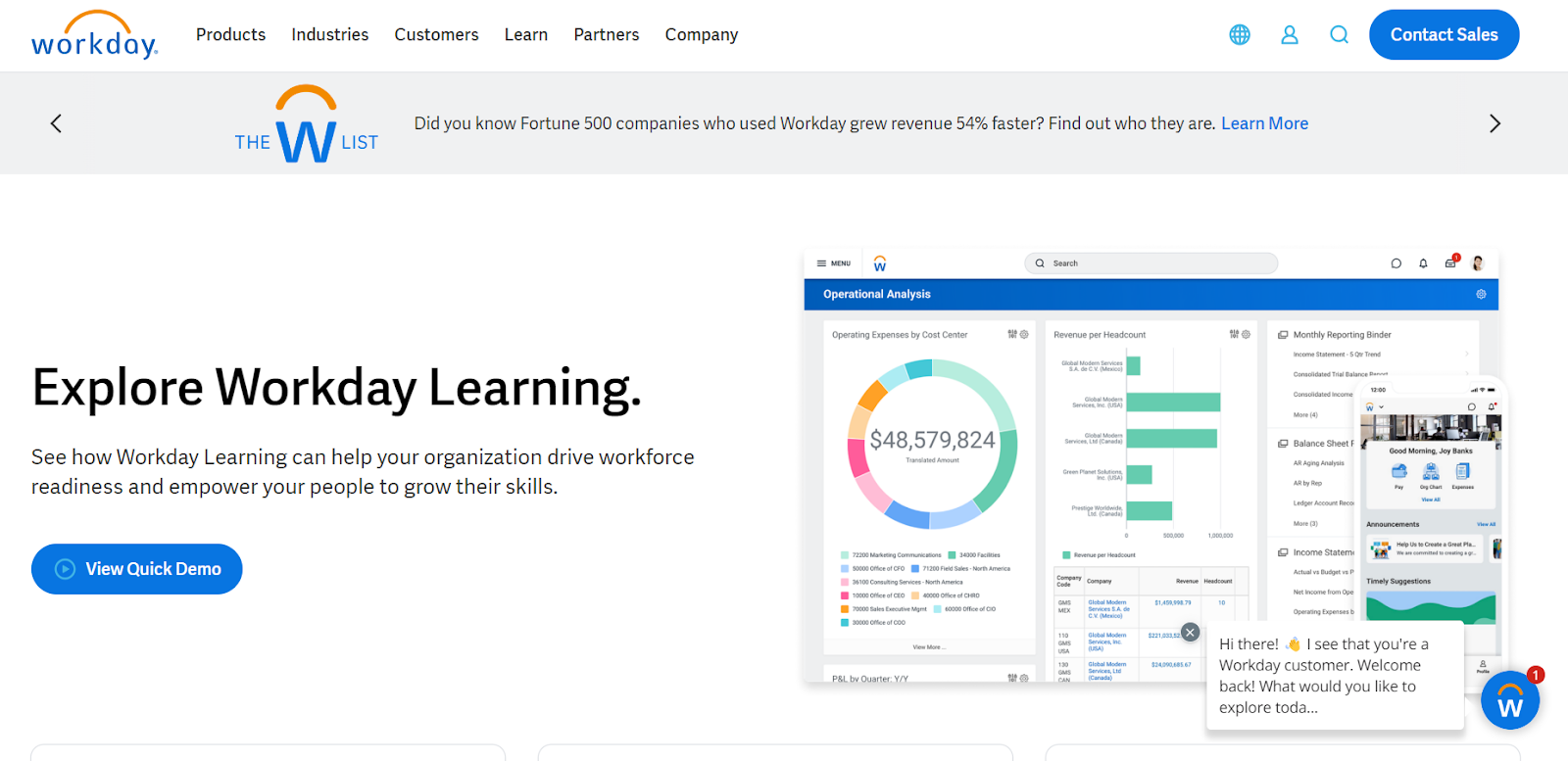Go to next banner slide
The height and width of the screenshot is (761, 1568).
click(1494, 123)
